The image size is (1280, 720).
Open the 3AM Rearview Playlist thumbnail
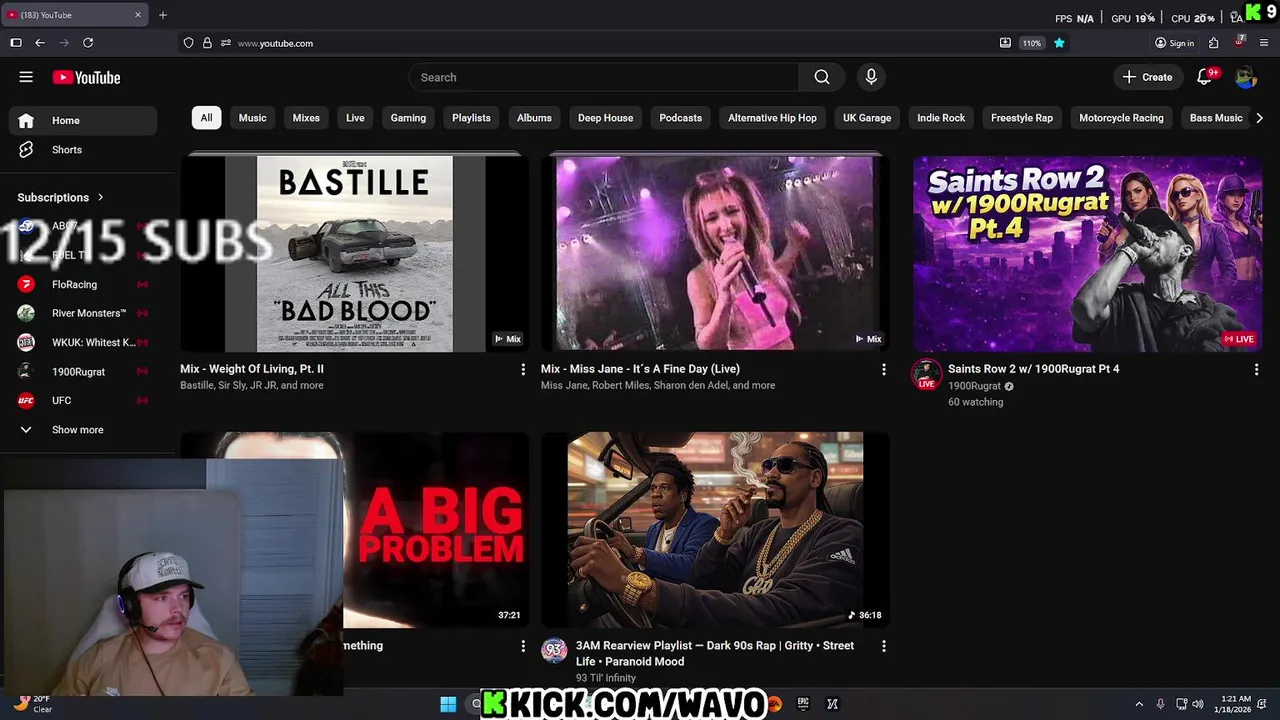pos(715,530)
